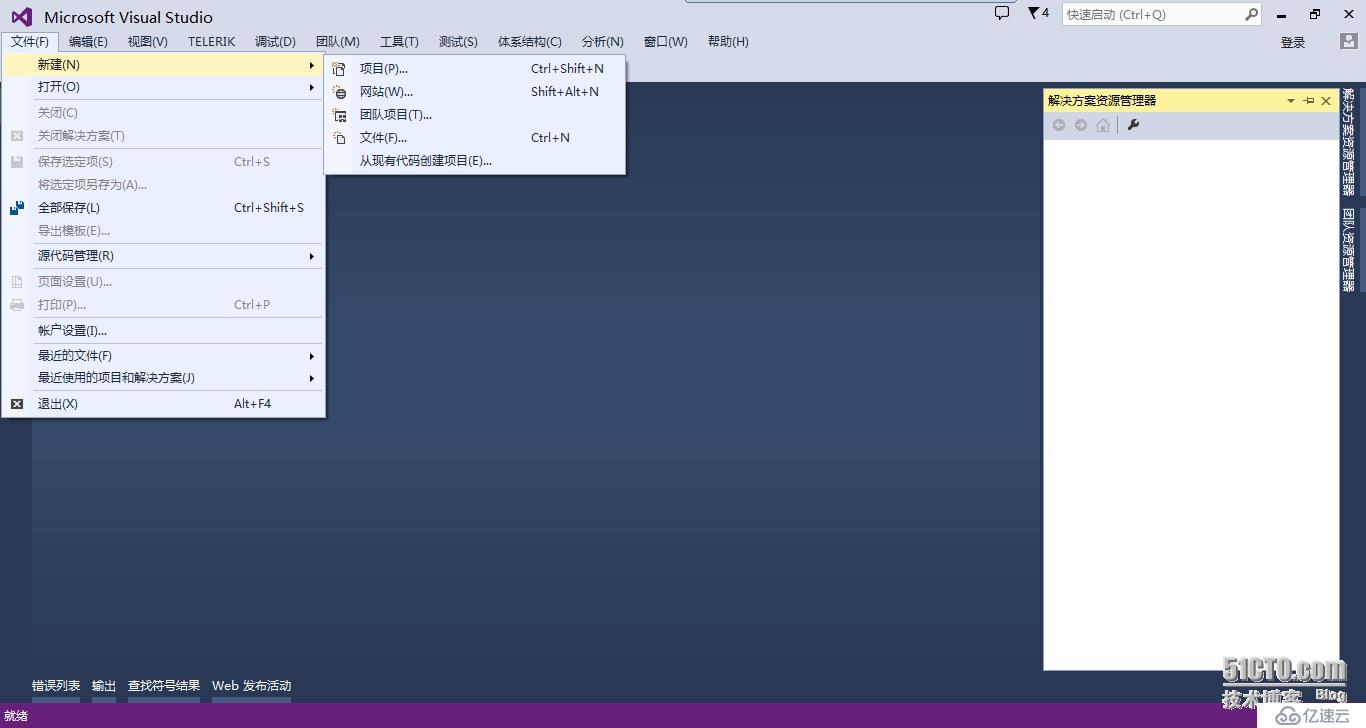
Task: Open the 调试(D) menu
Action: coord(275,42)
